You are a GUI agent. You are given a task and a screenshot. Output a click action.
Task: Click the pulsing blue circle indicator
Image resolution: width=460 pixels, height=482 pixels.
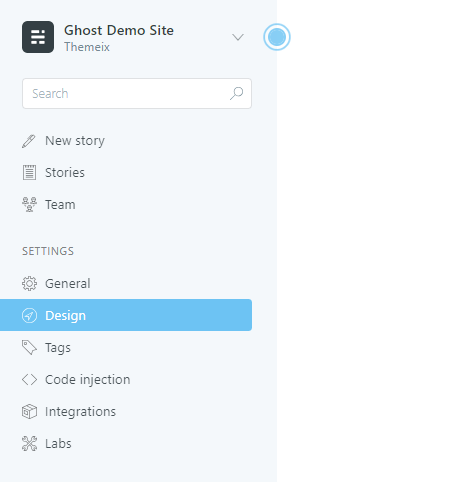[277, 37]
